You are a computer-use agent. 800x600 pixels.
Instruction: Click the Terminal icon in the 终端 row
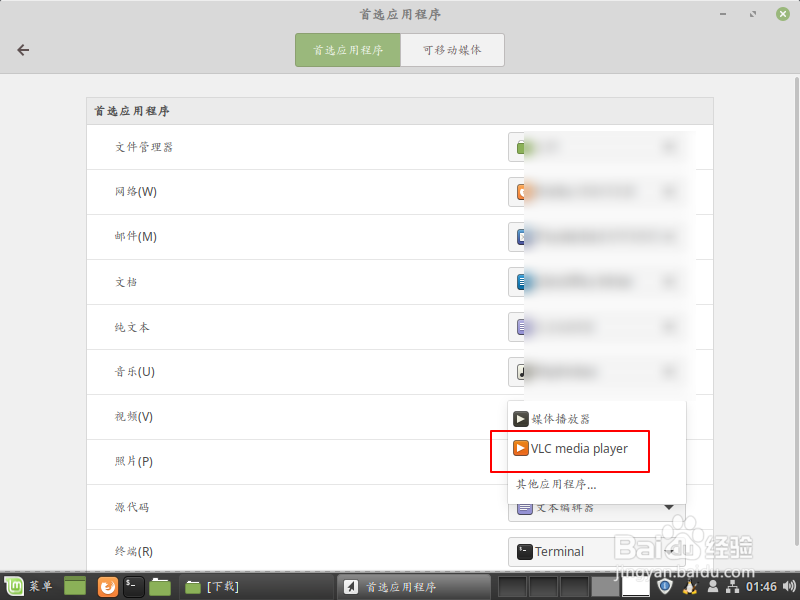524,552
